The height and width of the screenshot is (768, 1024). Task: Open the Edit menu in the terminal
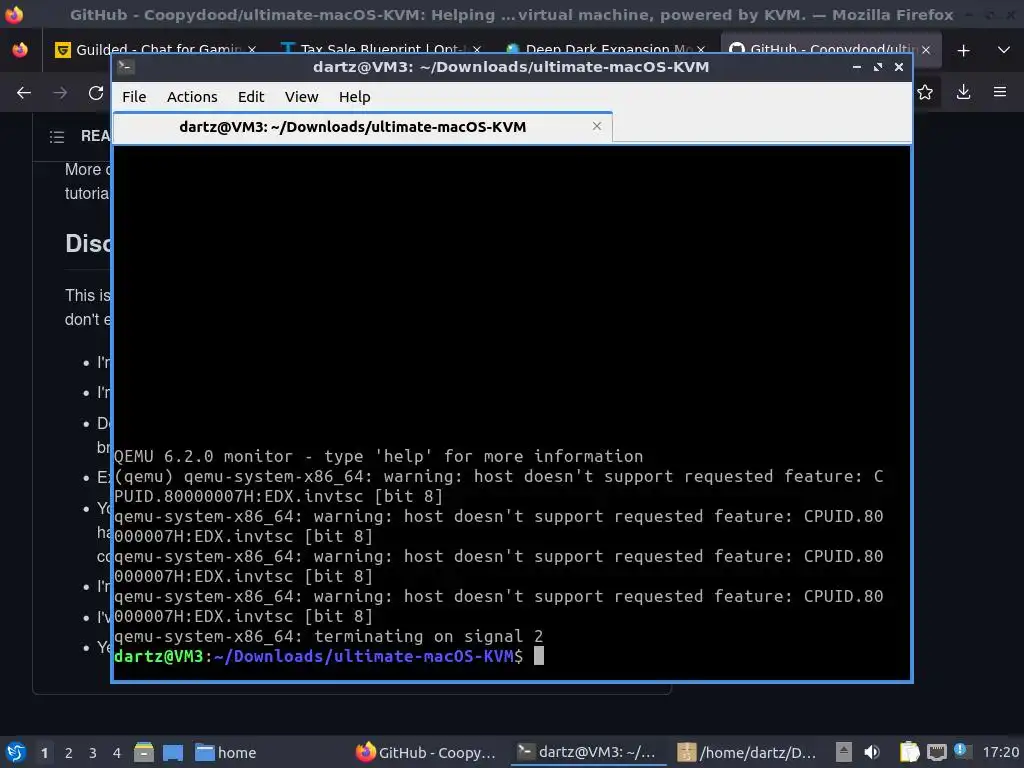tap(251, 97)
